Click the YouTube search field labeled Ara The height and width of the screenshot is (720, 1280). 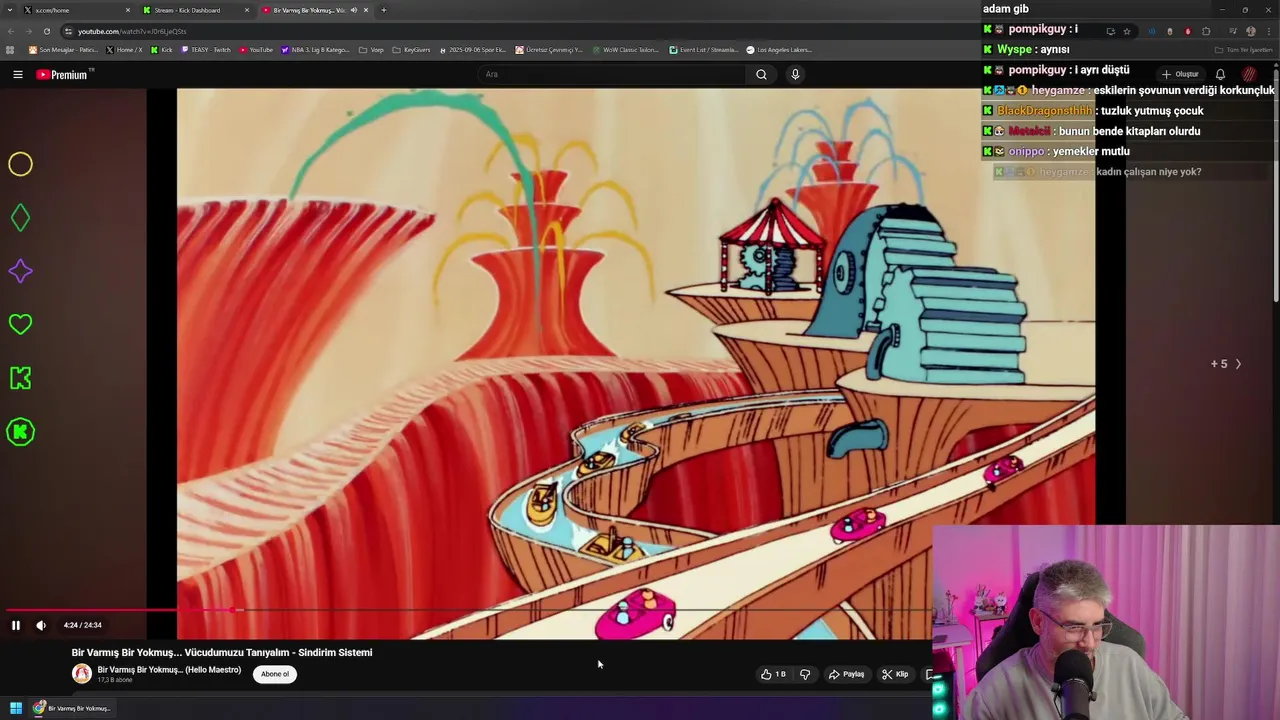coord(612,74)
